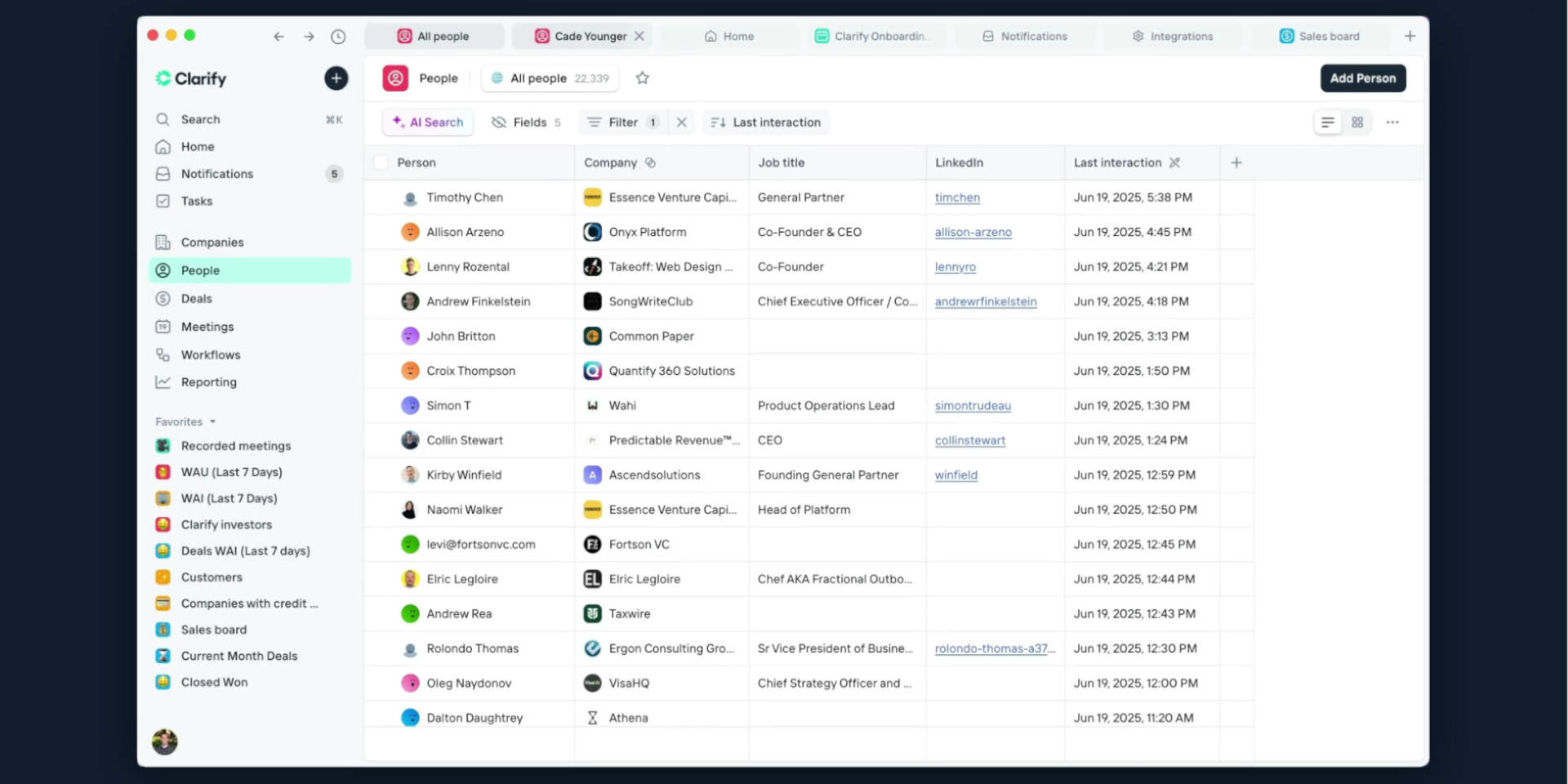
Task: Switch to list view layout
Action: pyautogui.click(x=1328, y=122)
